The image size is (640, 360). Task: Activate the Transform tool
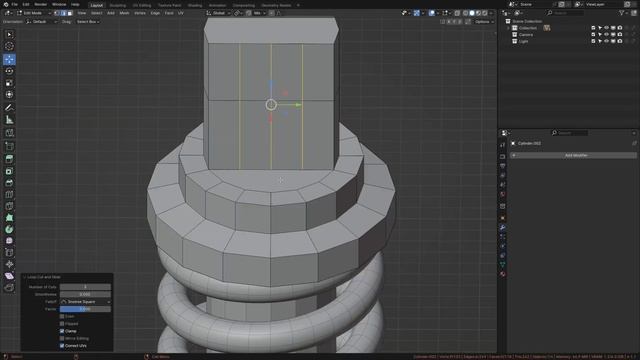pos(9,95)
